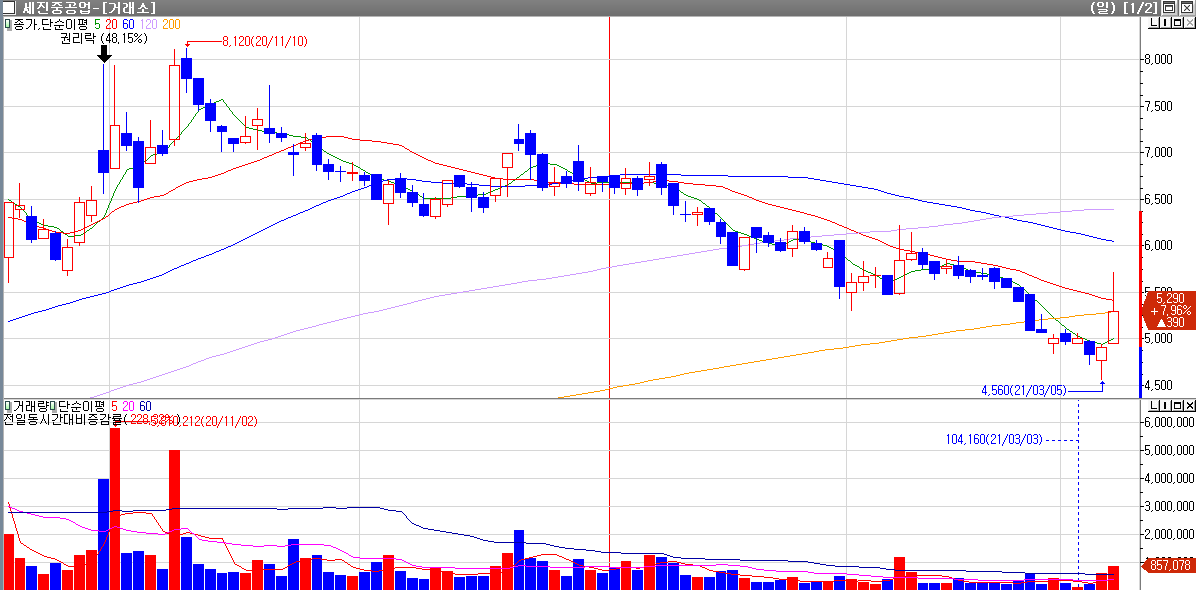Select the 120-day price moving average label
The width and height of the screenshot is (1196, 590).
(x=147, y=24)
